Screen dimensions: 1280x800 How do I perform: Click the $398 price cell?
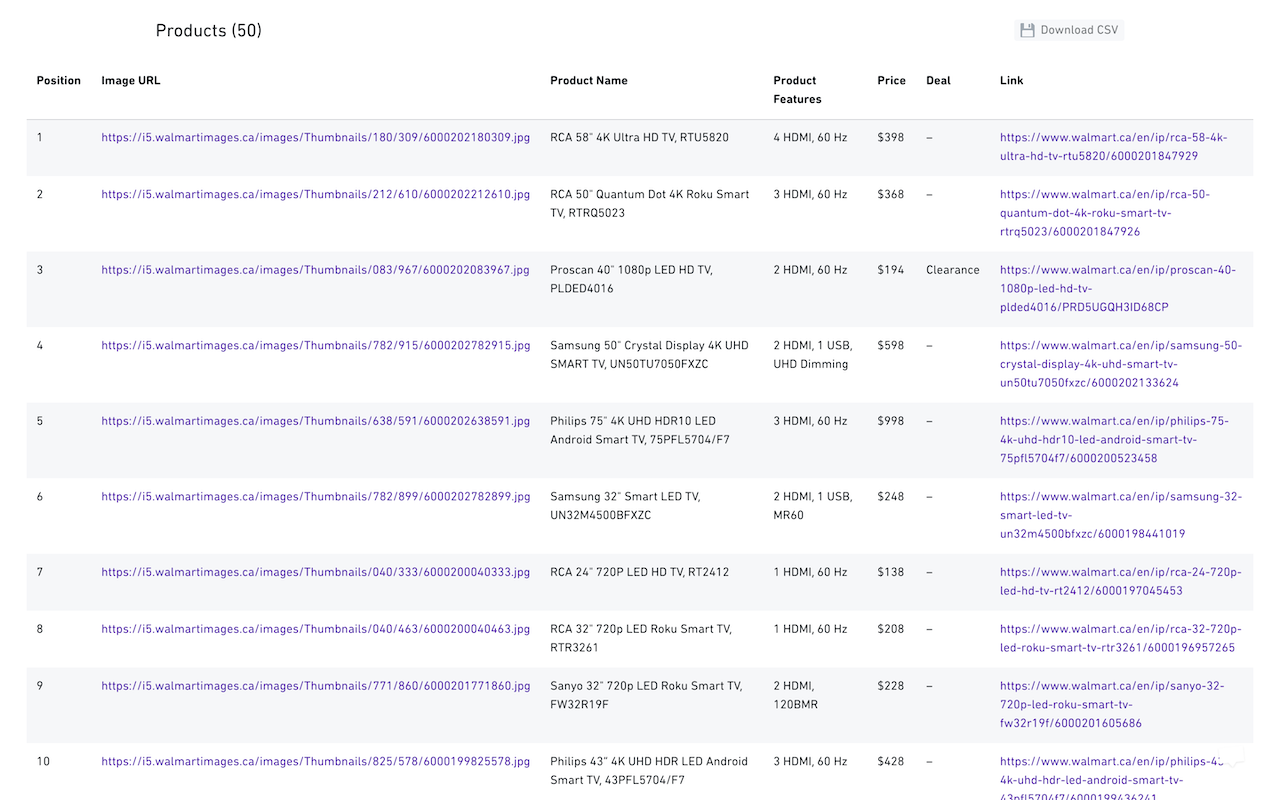(x=890, y=137)
